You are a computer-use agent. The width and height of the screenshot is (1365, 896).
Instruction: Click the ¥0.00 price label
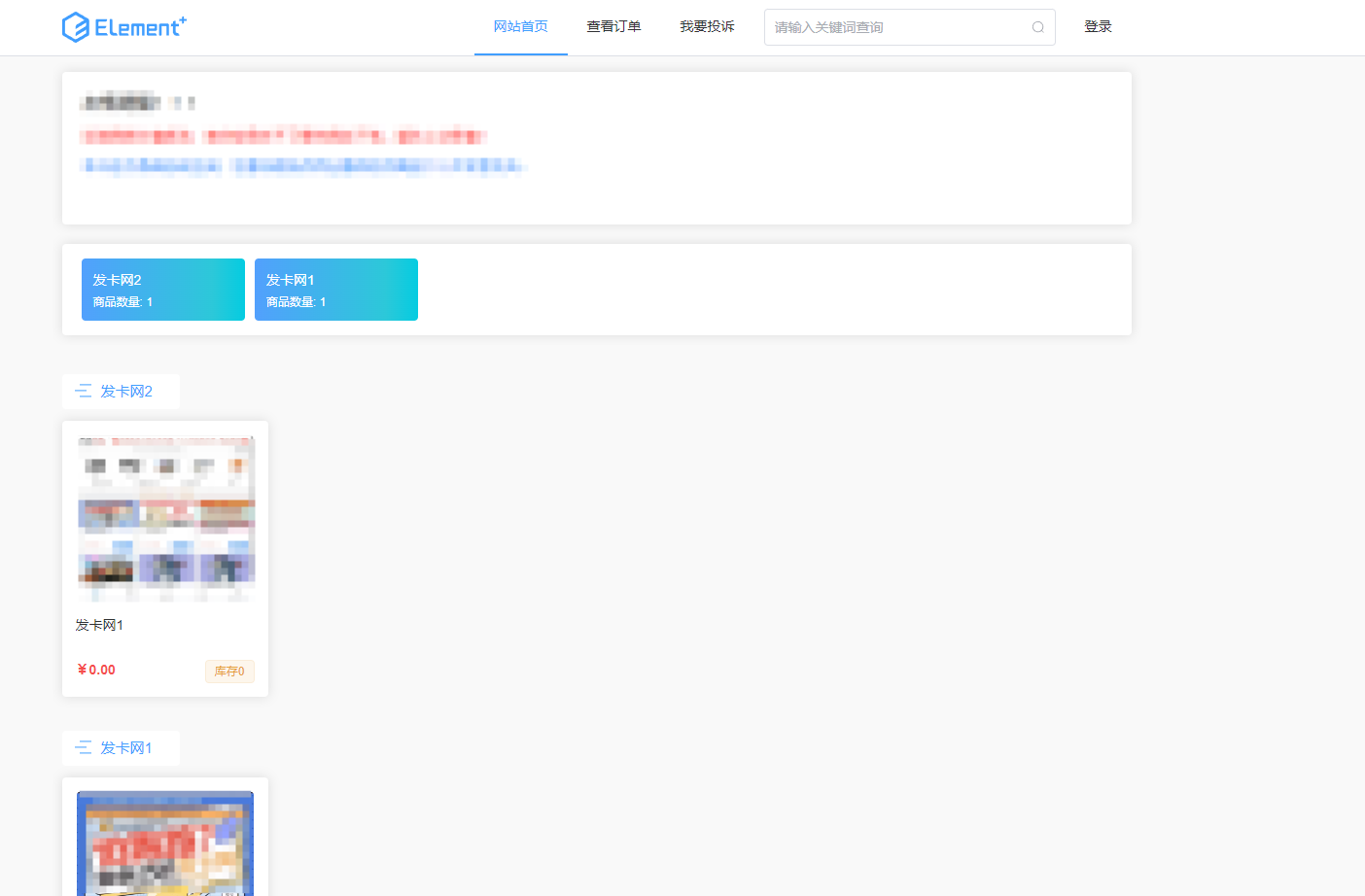(x=95, y=670)
